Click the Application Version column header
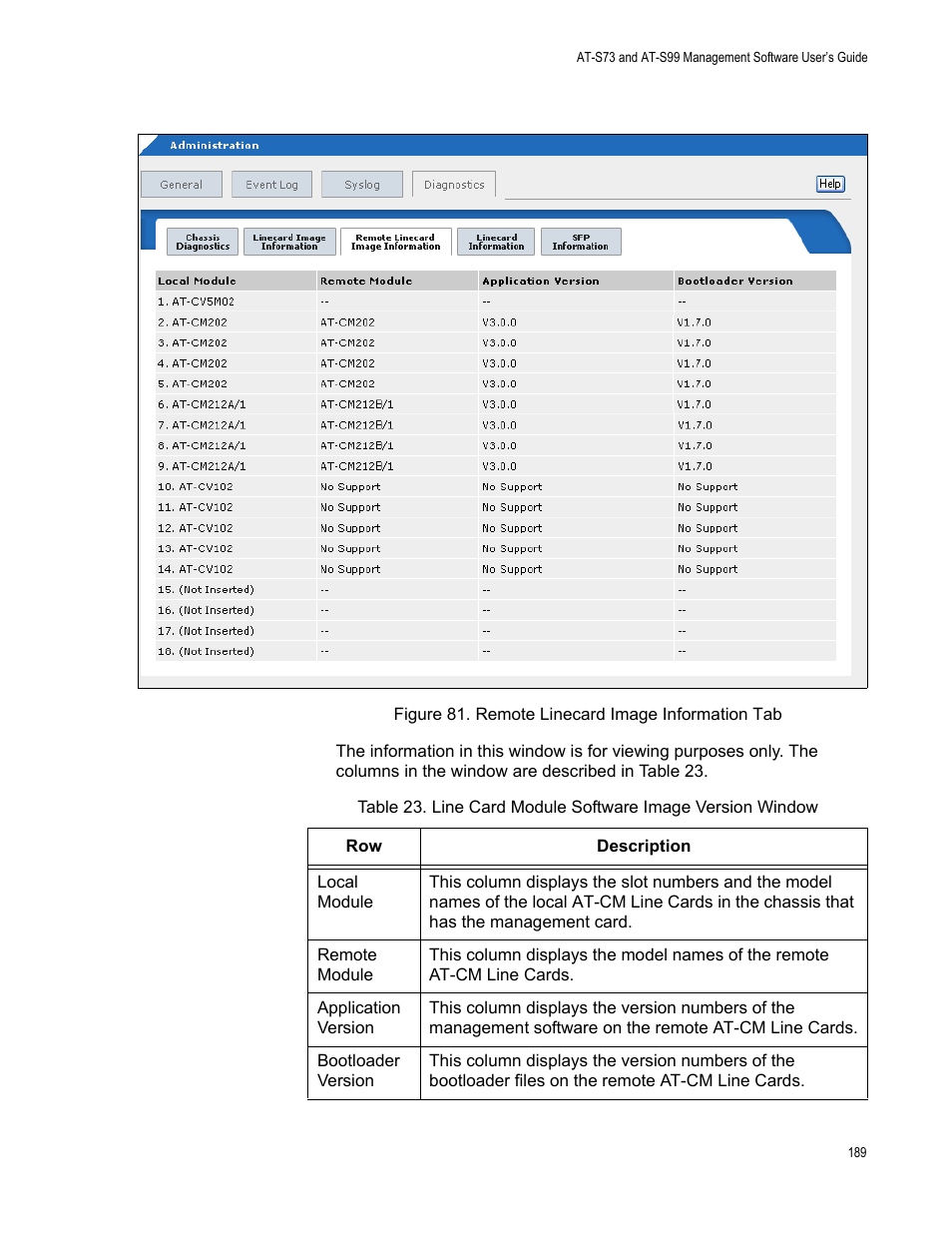Viewport: 952px width, 1233px height. tap(576, 281)
